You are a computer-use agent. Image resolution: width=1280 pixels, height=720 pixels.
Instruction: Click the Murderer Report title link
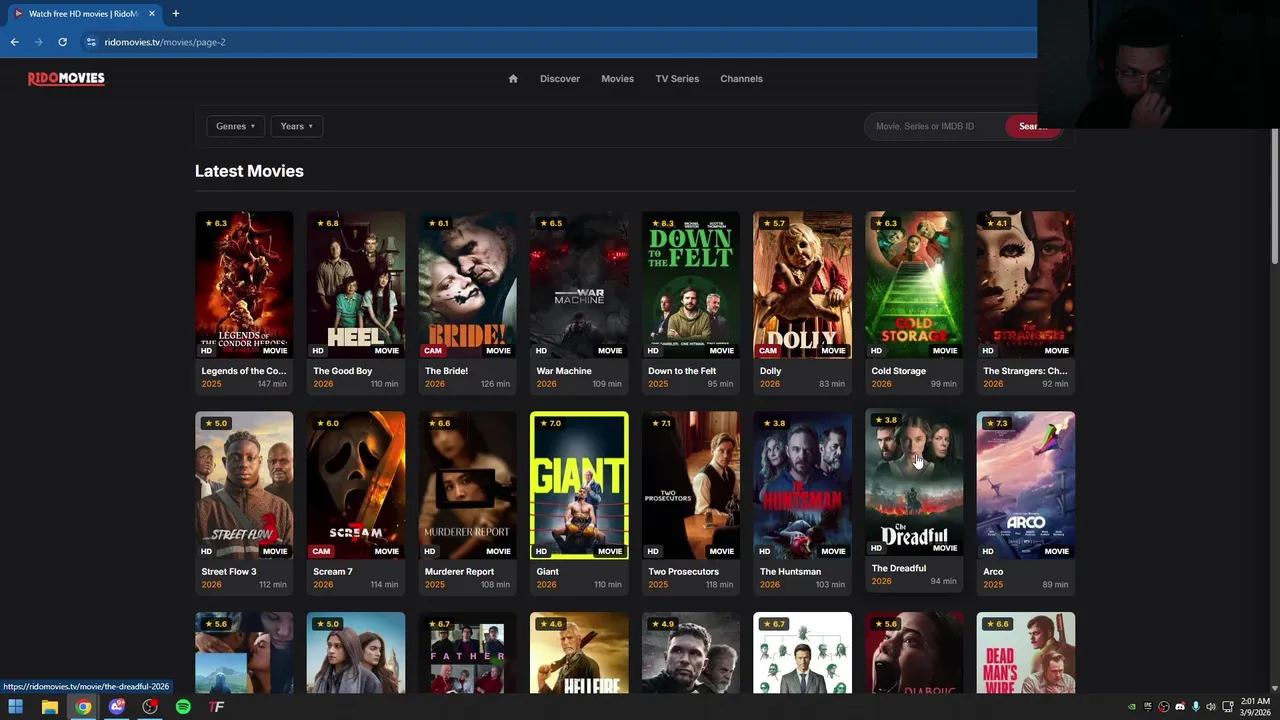coord(459,572)
